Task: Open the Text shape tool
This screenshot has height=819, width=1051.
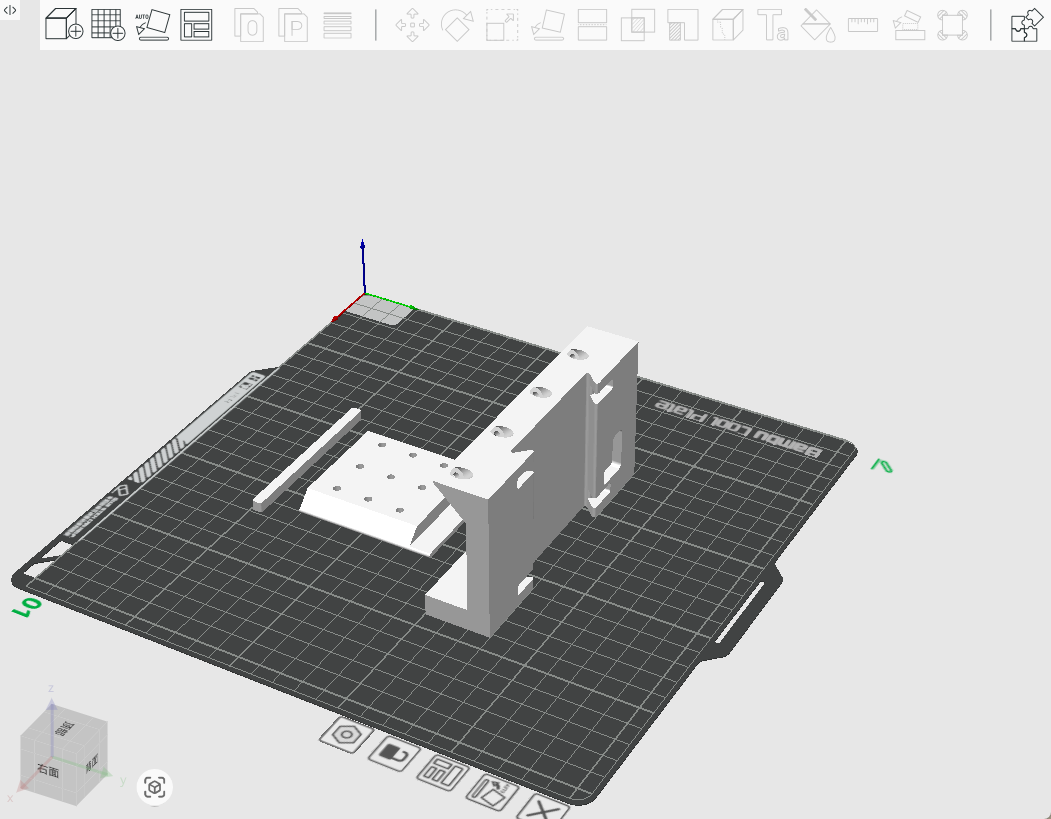Action: click(773, 25)
